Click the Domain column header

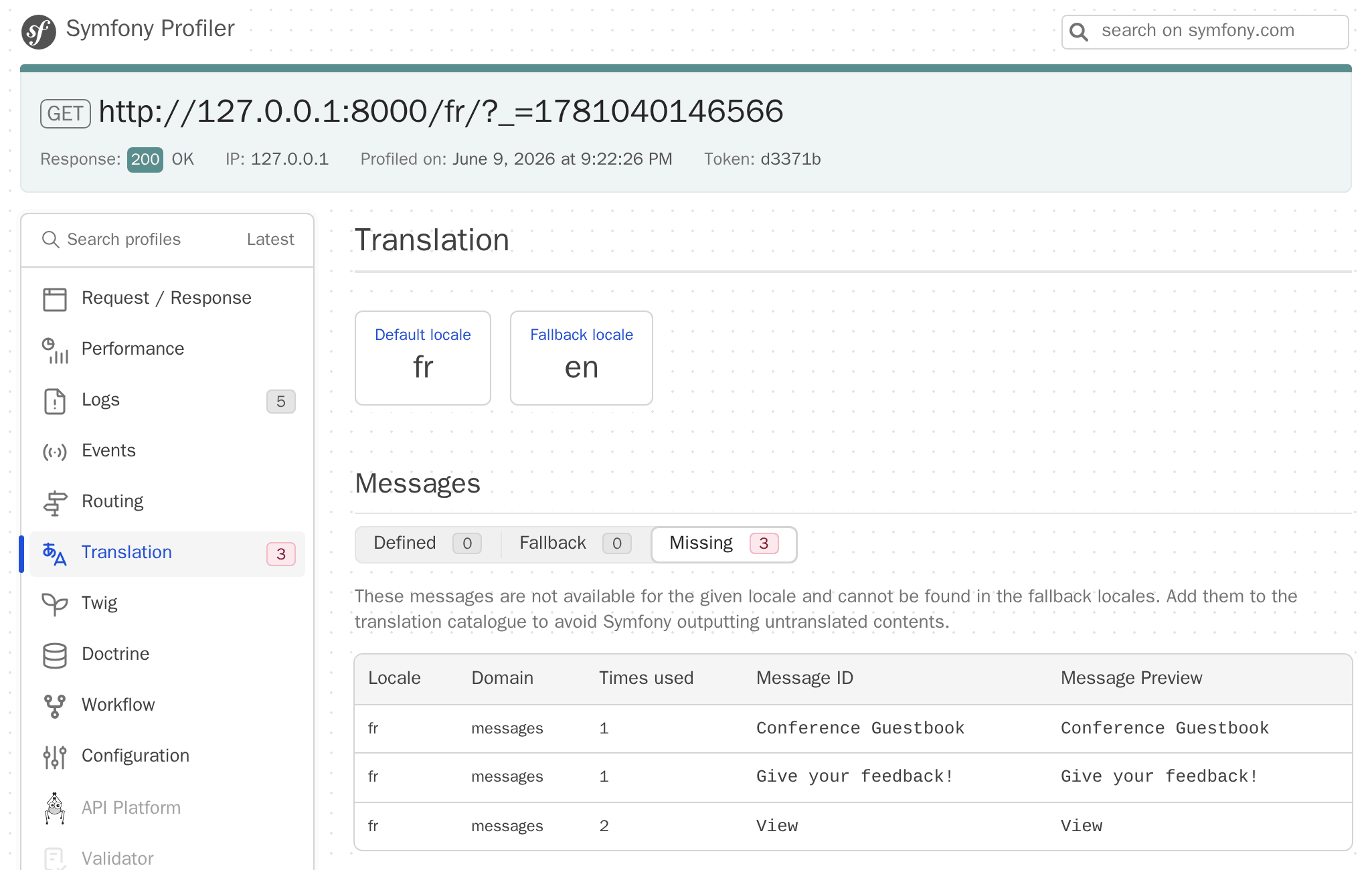point(503,679)
